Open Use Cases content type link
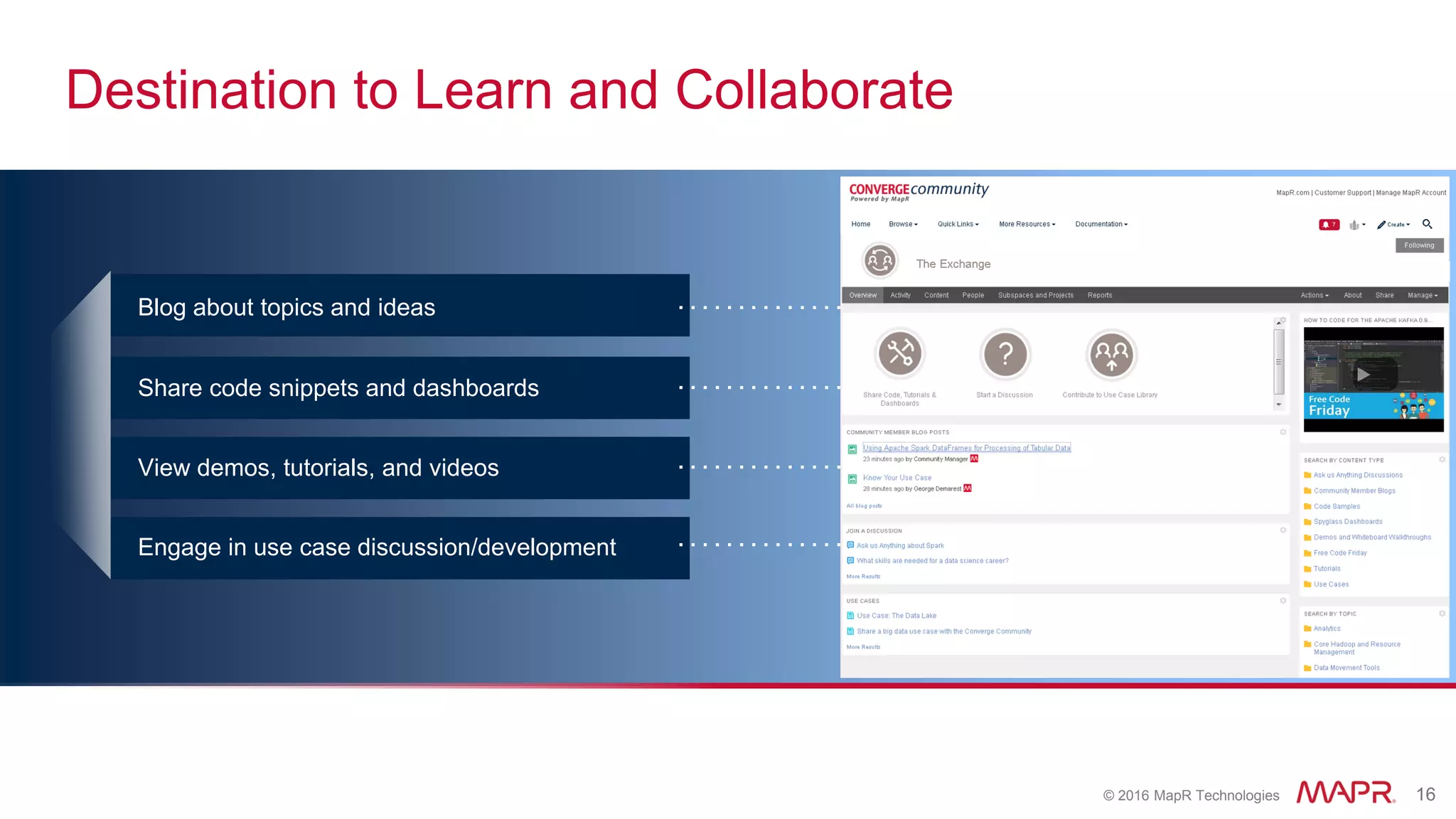The height and width of the screenshot is (819, 1456). [1331, 584]
